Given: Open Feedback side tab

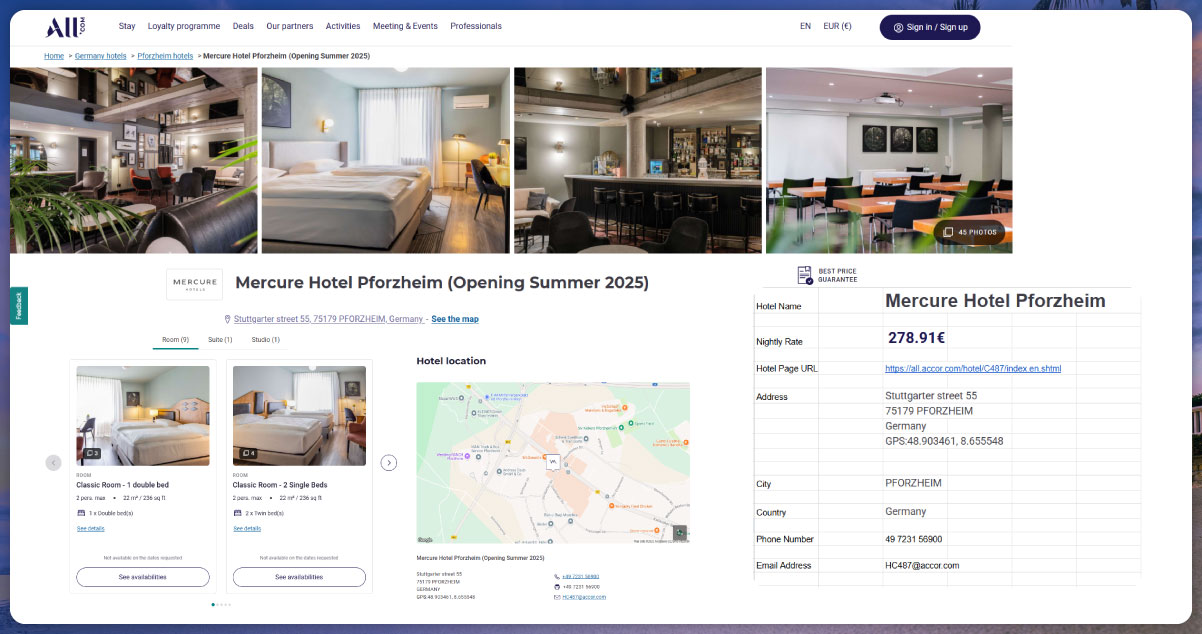Looking at the screenshot, I should 19,306.
